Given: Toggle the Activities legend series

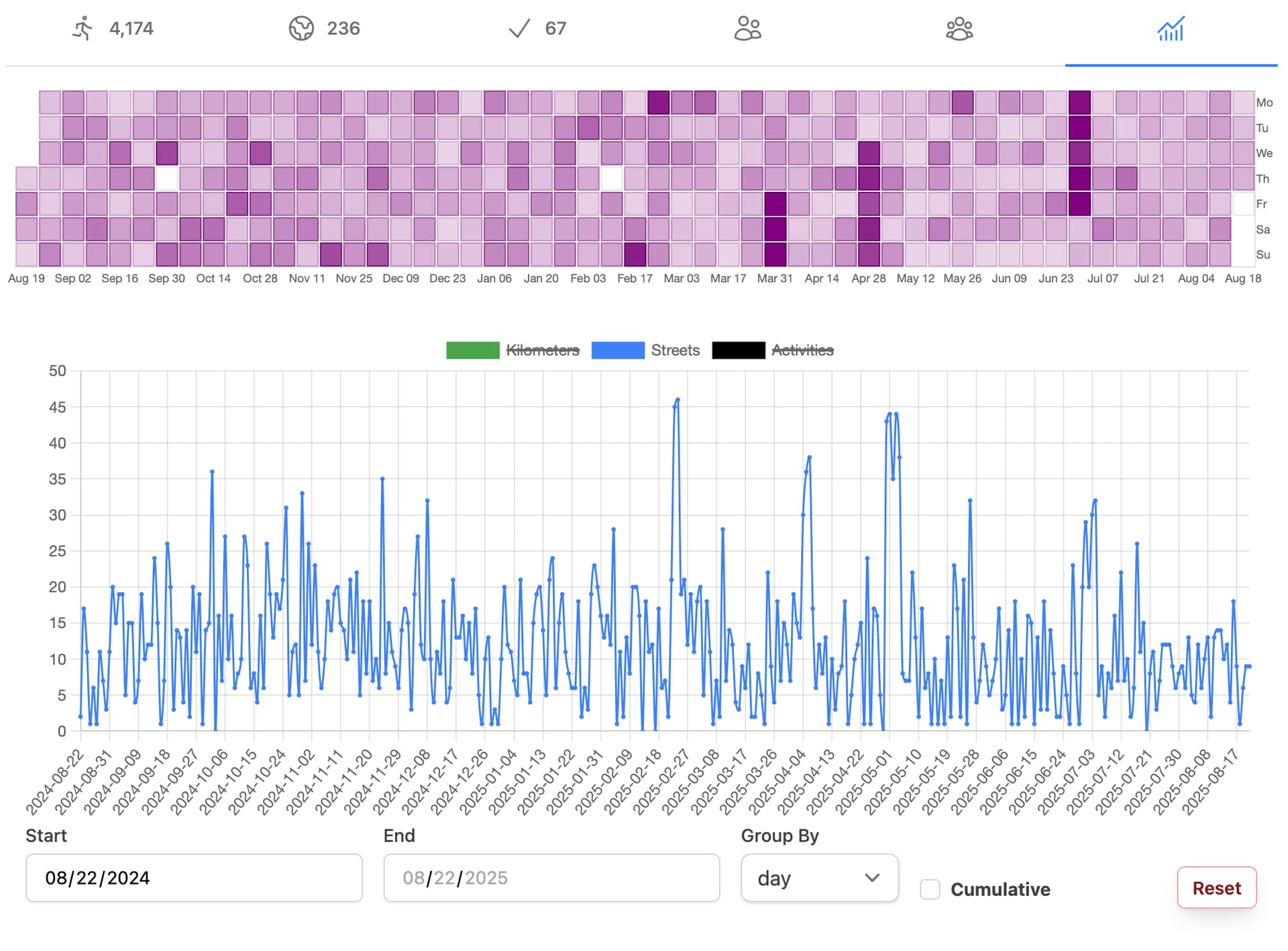Looking at the screenshot, I should coord(802,350).
